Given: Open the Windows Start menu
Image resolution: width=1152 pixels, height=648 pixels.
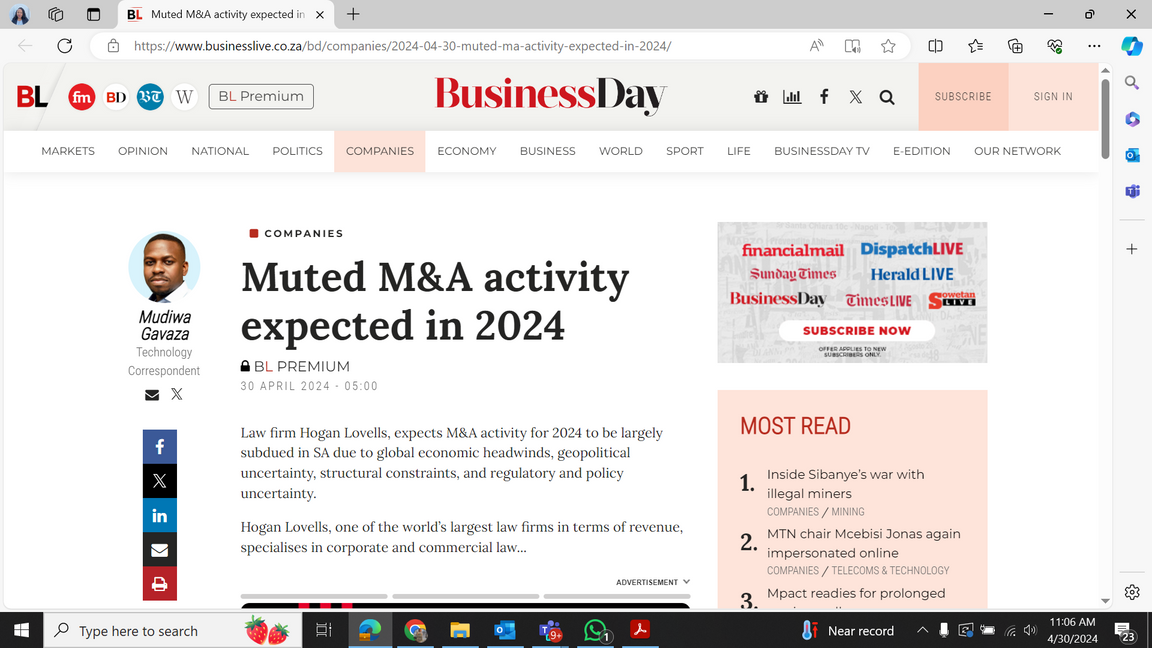Looking at the screenshot, I should click(21, 630).
